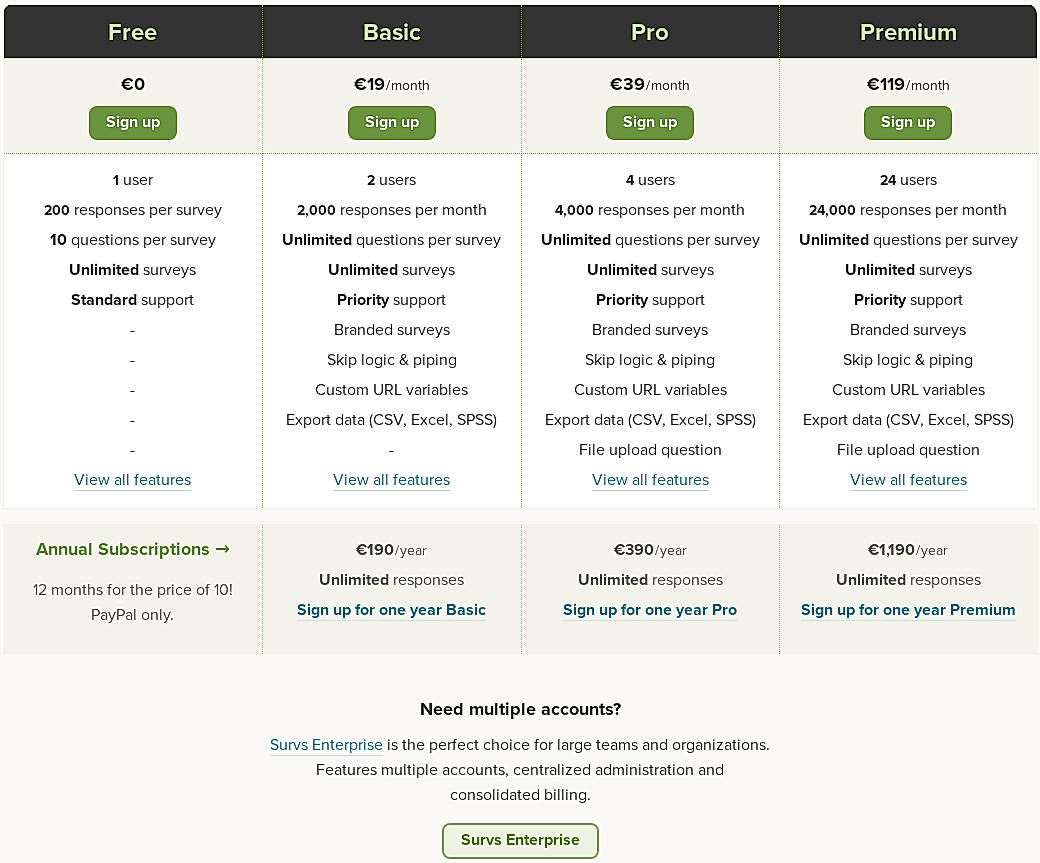Click Sign up under the Basic plan
Screen dimensions: 1040x863
pyautogui.click(x=392, y=123)
